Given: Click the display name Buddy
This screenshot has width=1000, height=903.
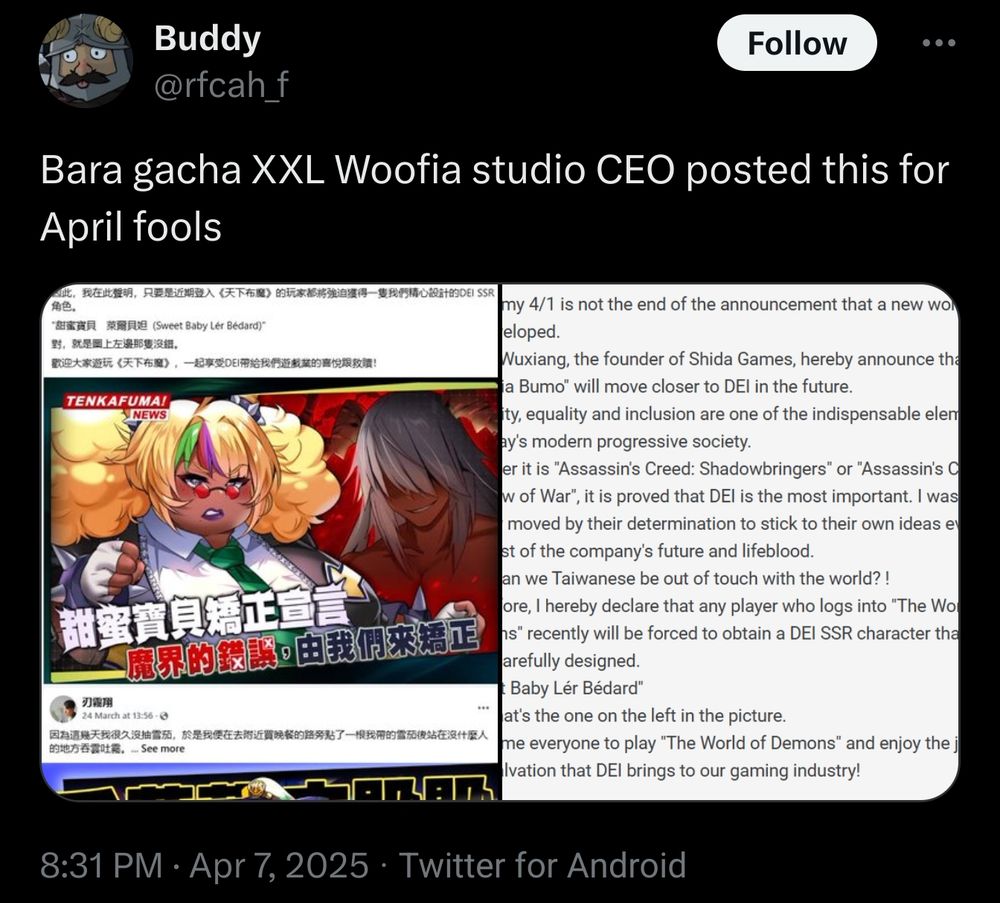Looking at the screenshot, I should click(x=207, y=38).
